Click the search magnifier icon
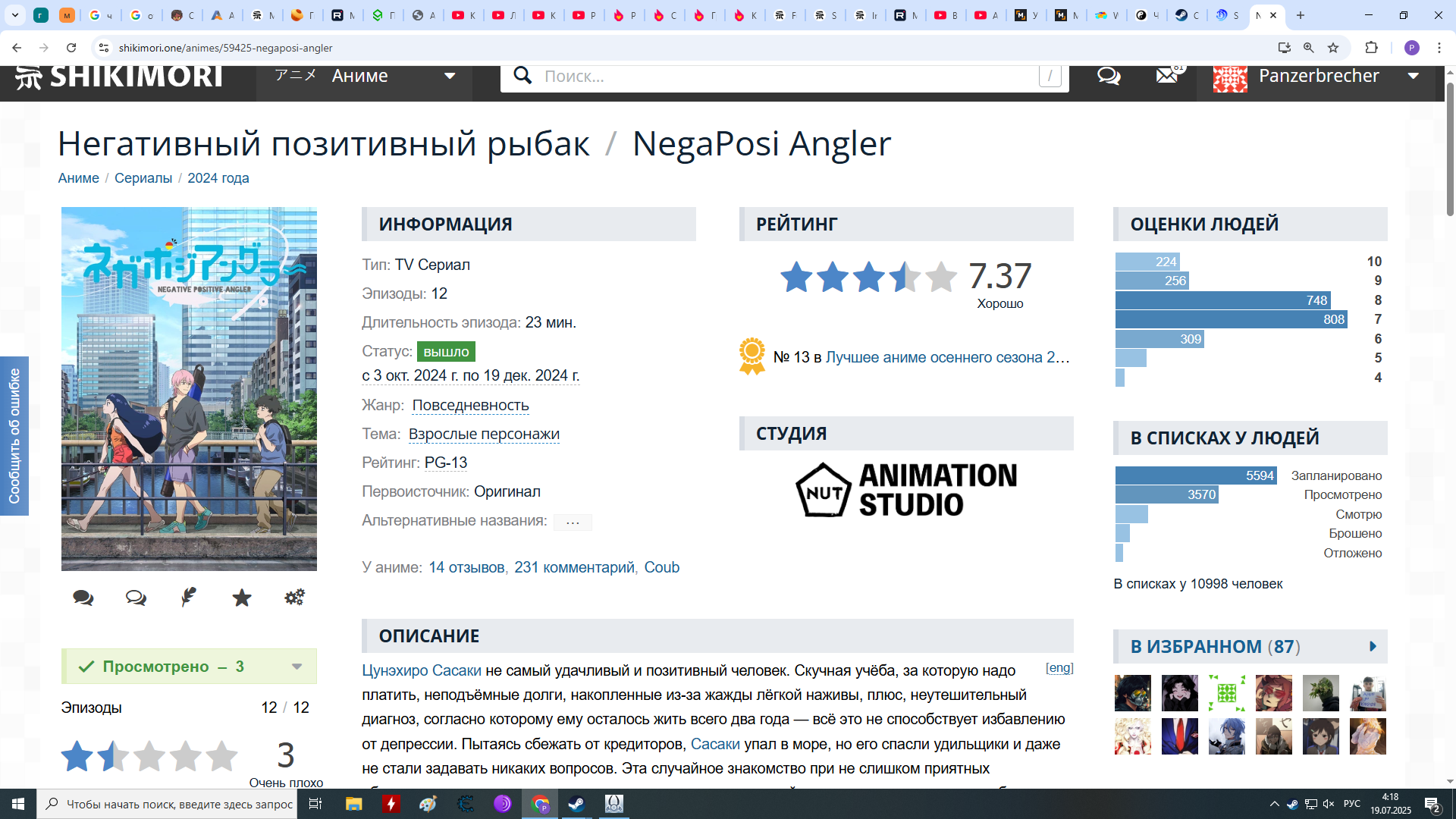Image resolution: width=1456 pixels, height=819 pixels. (x=522, y=76)
